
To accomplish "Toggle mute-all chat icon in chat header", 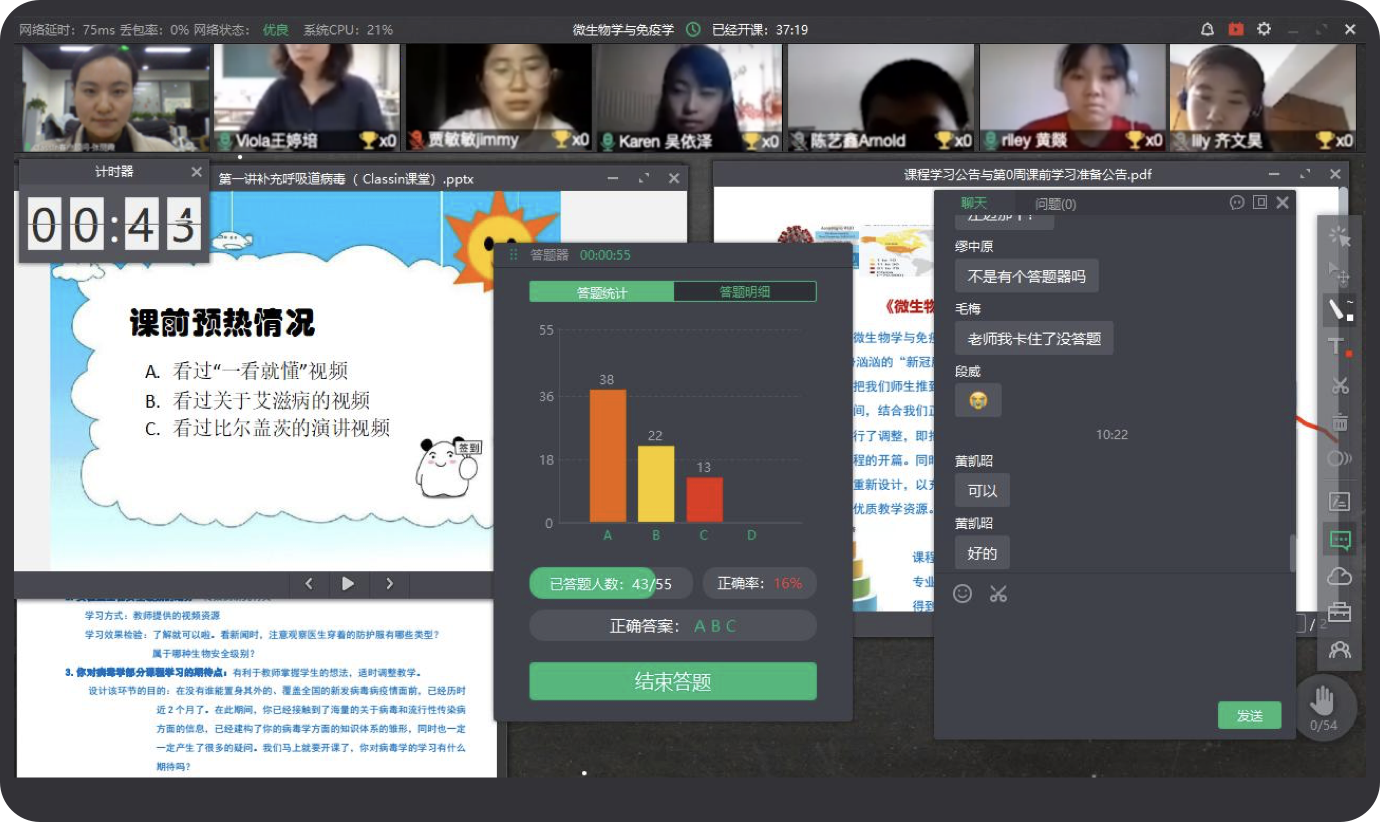I will point(1237,203).
